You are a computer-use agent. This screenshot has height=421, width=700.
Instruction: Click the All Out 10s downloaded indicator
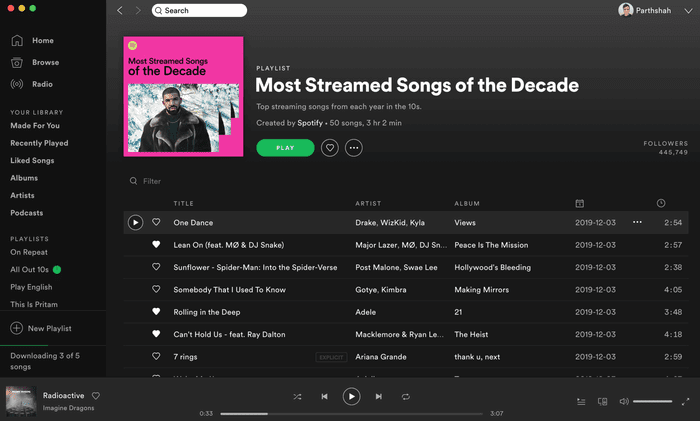pyautogui.click(x=57, y=270)
